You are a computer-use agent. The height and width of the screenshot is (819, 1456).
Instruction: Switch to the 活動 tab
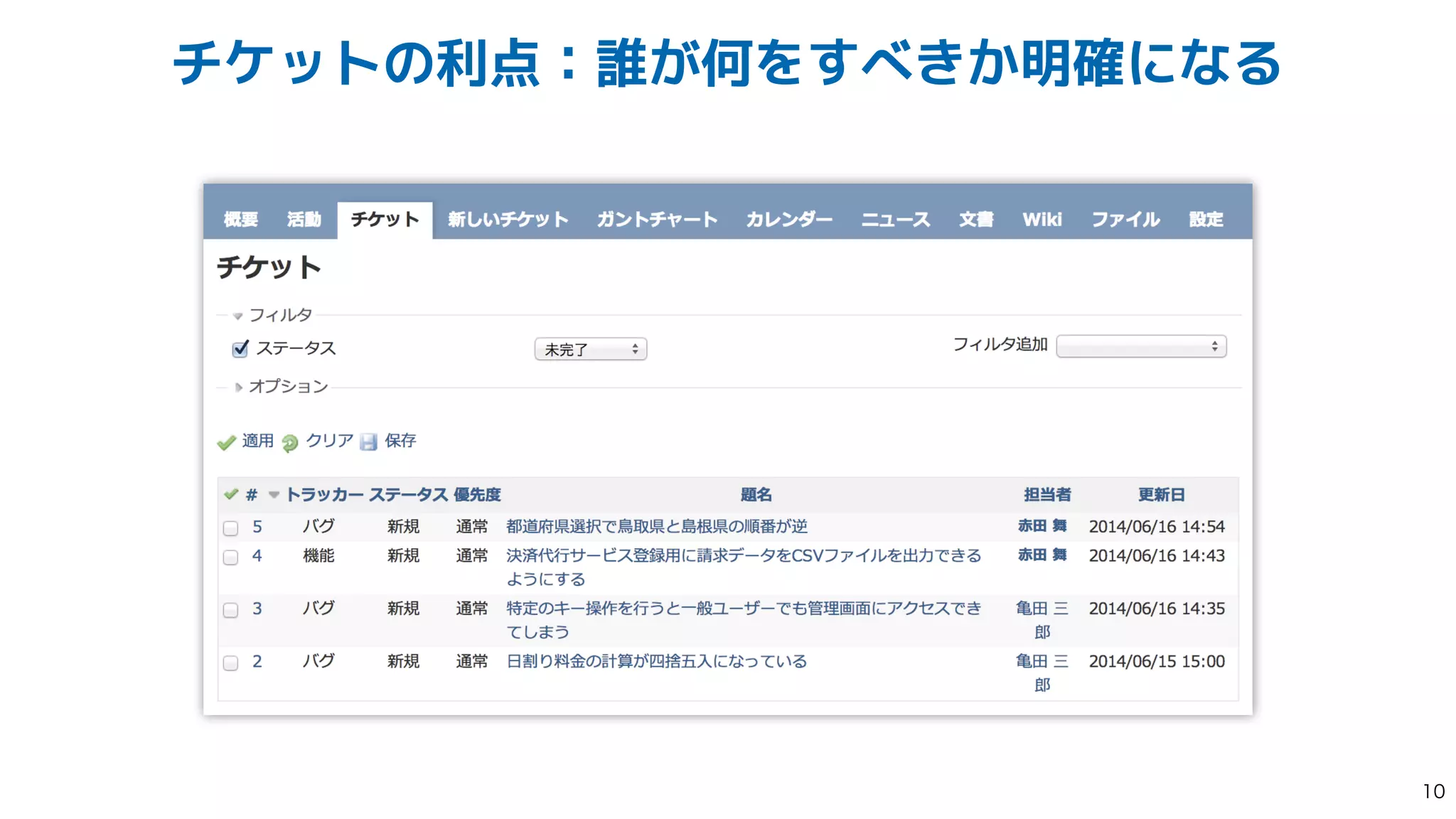click(304, 219)
